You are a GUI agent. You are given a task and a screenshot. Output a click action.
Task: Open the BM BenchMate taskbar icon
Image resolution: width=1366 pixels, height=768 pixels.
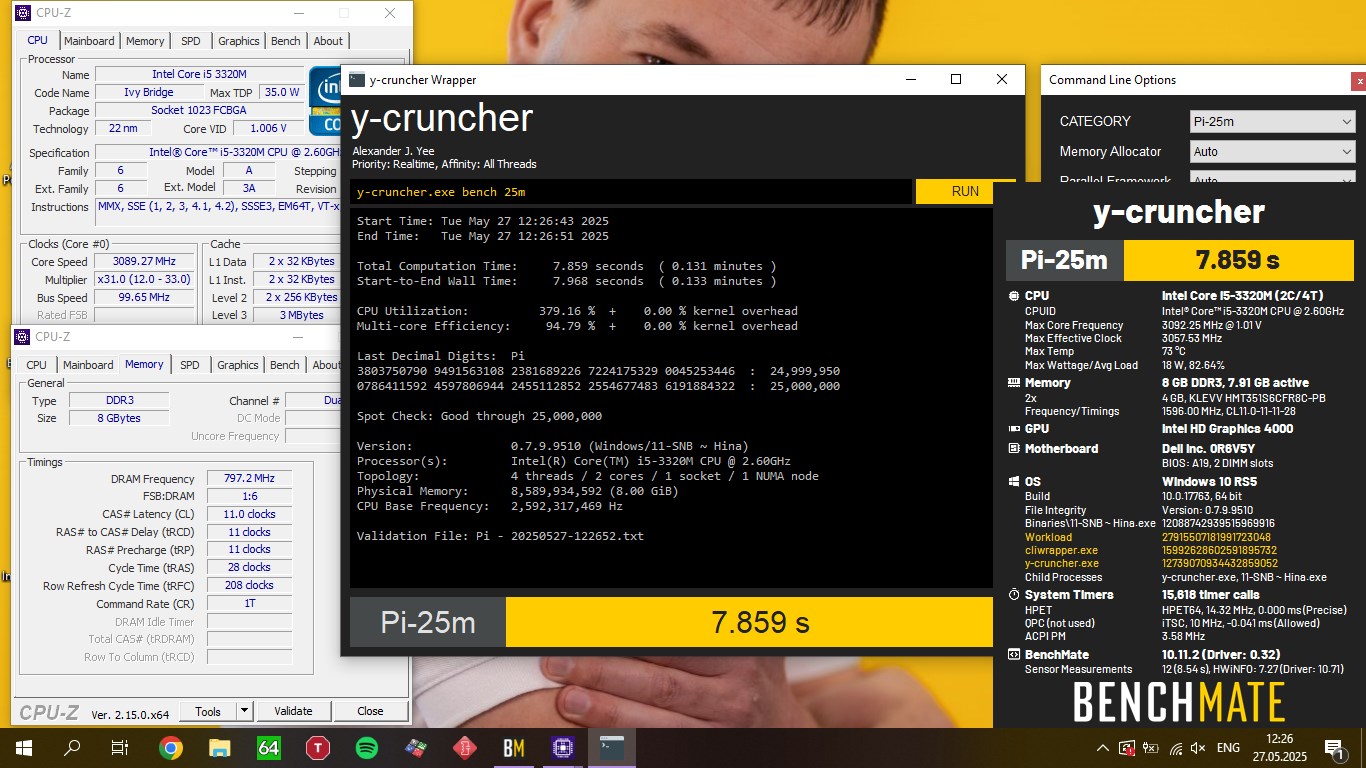[514, 747]
